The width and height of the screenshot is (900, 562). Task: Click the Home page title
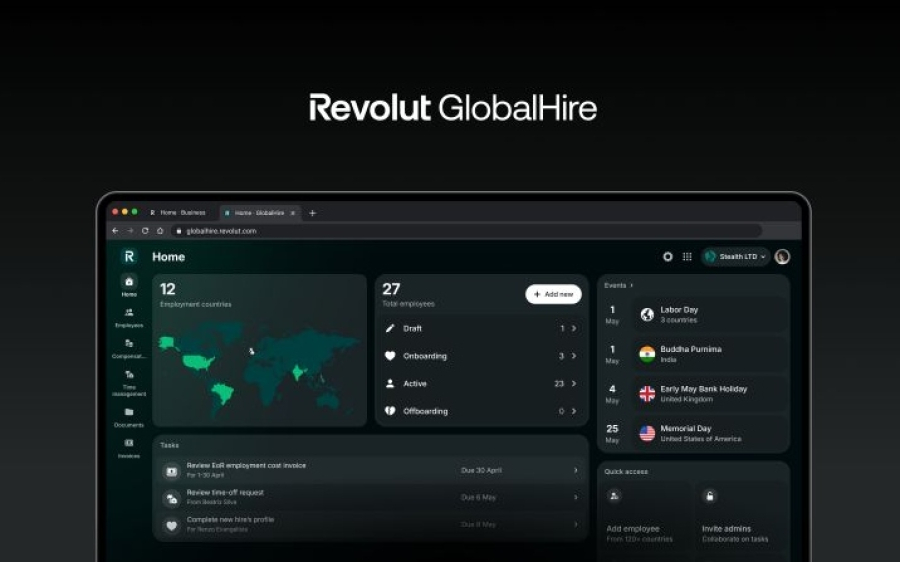coord(168,257)
